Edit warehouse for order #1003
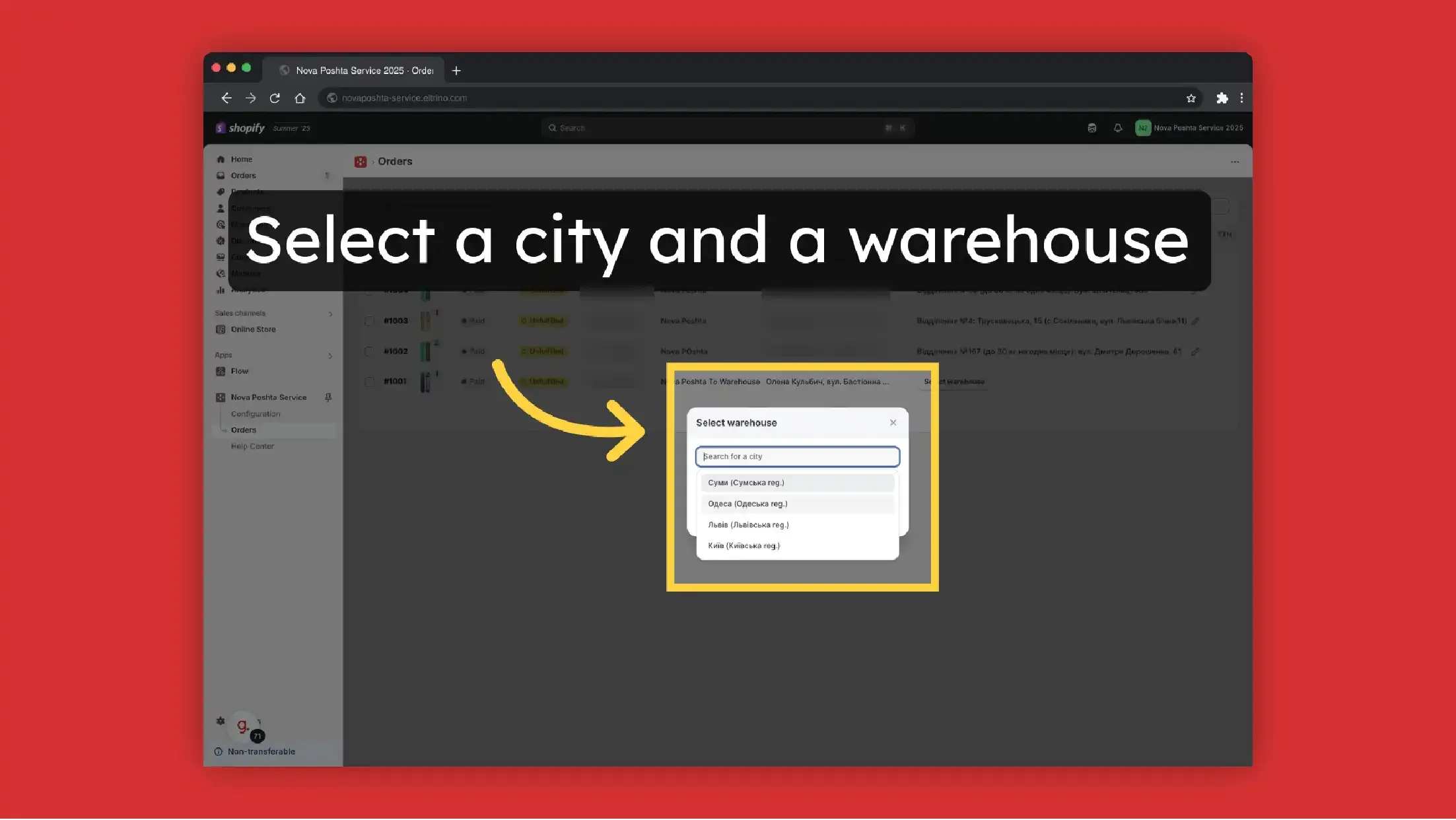Screen dimensions: 1456x820 coord(1195,321)
